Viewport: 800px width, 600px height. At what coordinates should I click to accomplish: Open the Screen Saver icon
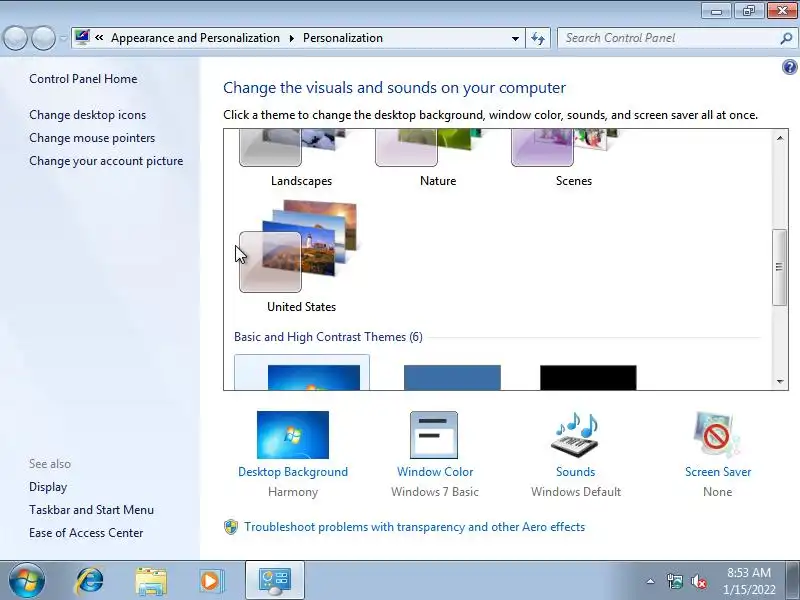point(717,435)
